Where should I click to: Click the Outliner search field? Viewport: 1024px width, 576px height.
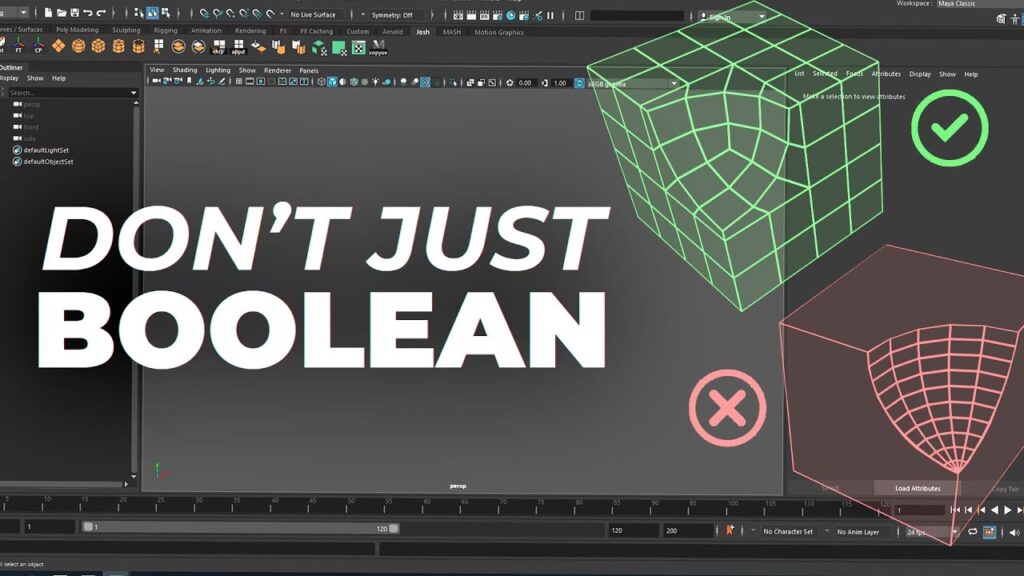(x=70, y=92)
